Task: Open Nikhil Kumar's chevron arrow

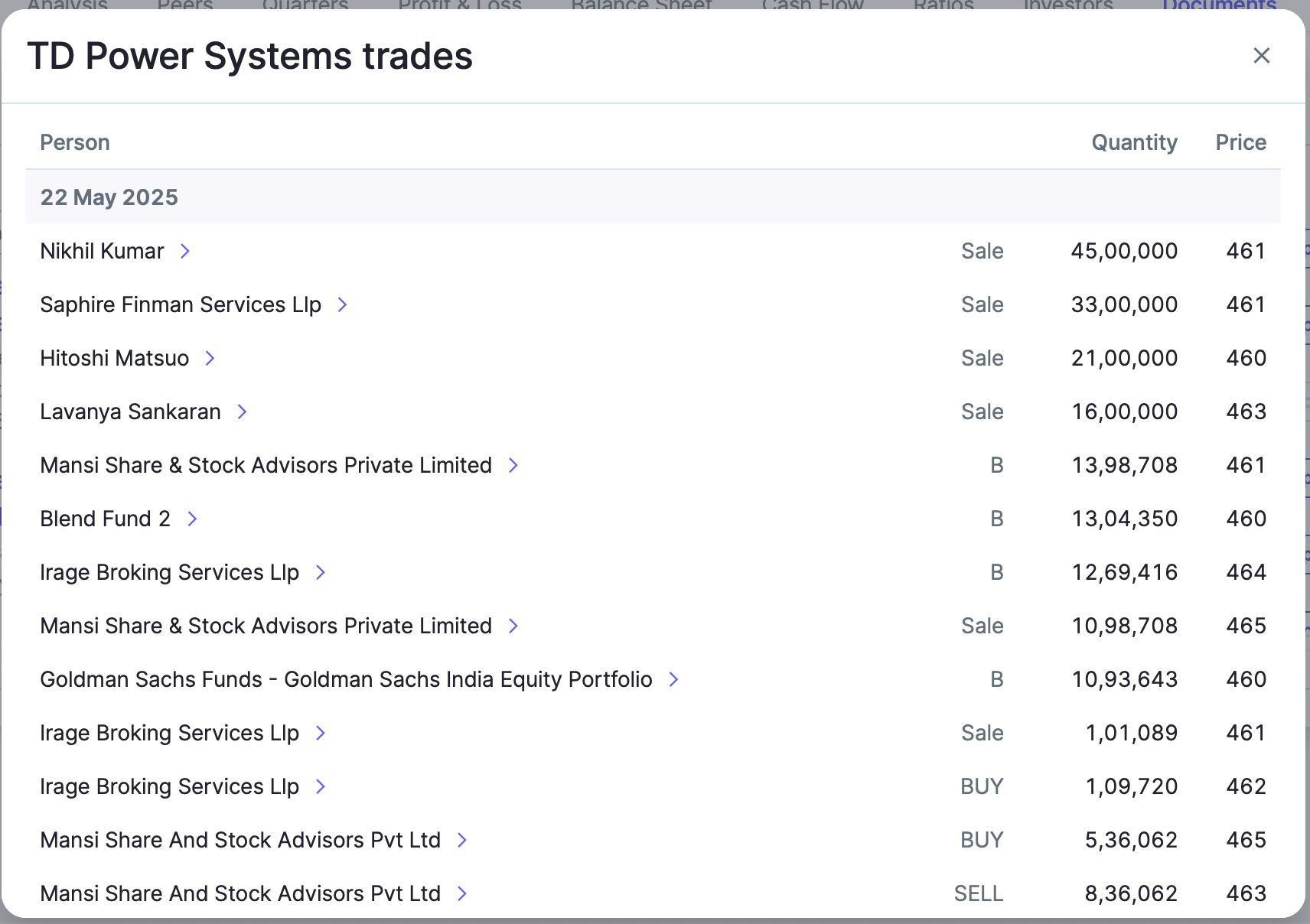Action: click(x=185, y=251)
